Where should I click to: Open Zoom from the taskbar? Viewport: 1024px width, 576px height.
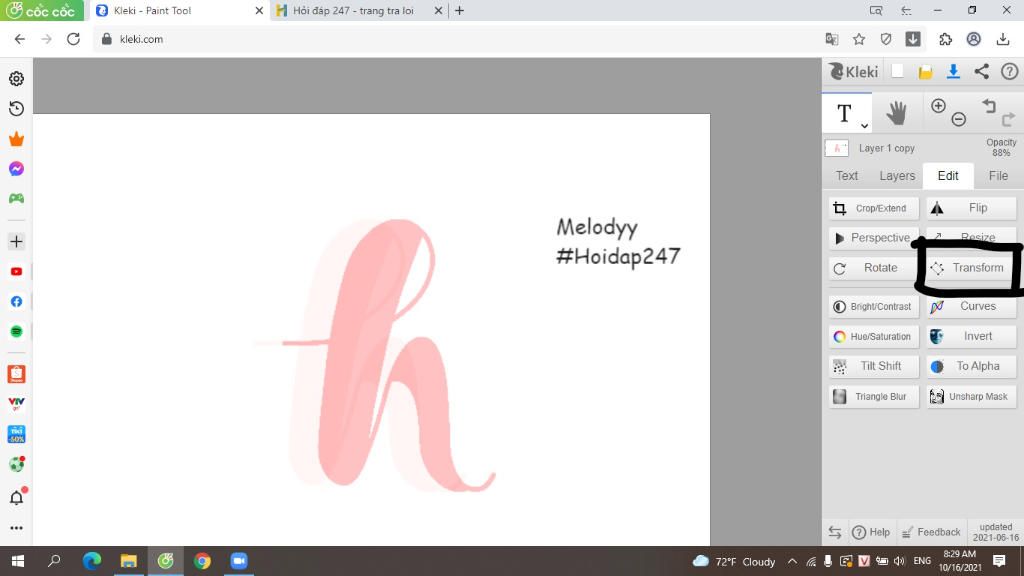(238, 561)
